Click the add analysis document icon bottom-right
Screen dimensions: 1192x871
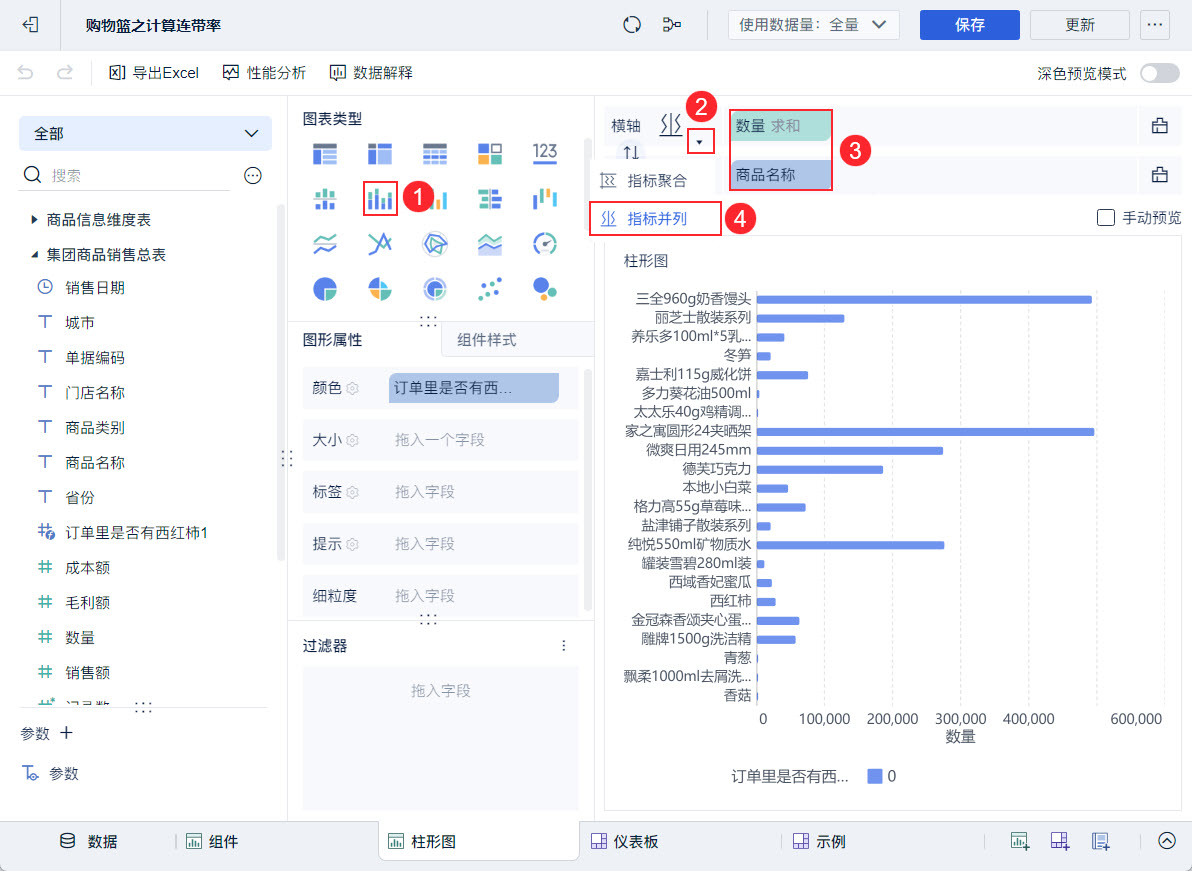click(1100, 841)
